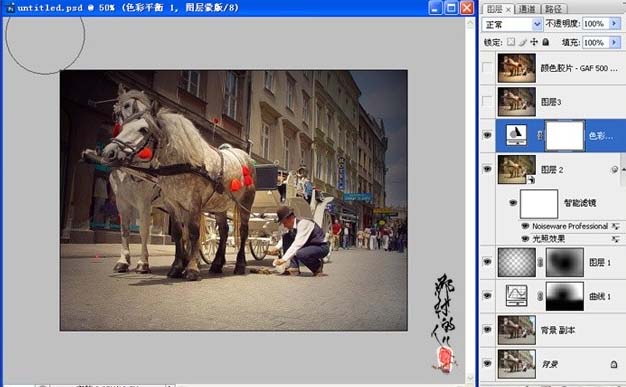Click the link icon on 图层 1 mask
The image size is (626, 387).
(x=540, y=262)
